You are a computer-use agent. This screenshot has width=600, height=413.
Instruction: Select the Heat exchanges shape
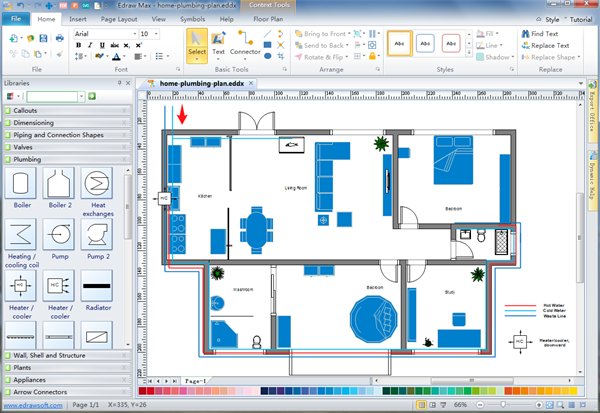click(x=96, y=185)
